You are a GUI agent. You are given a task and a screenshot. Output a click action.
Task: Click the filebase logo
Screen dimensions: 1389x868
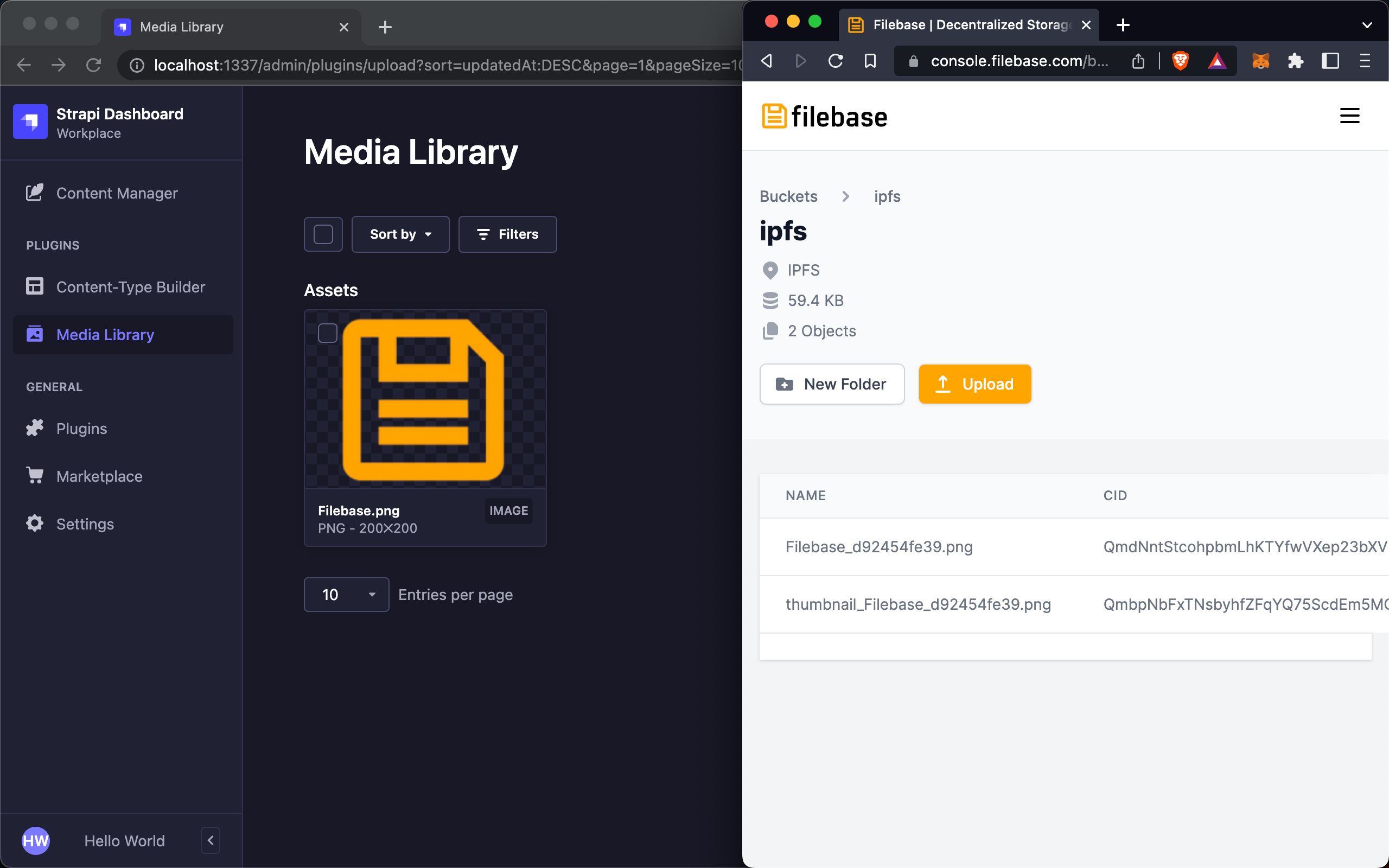point(824,116)
